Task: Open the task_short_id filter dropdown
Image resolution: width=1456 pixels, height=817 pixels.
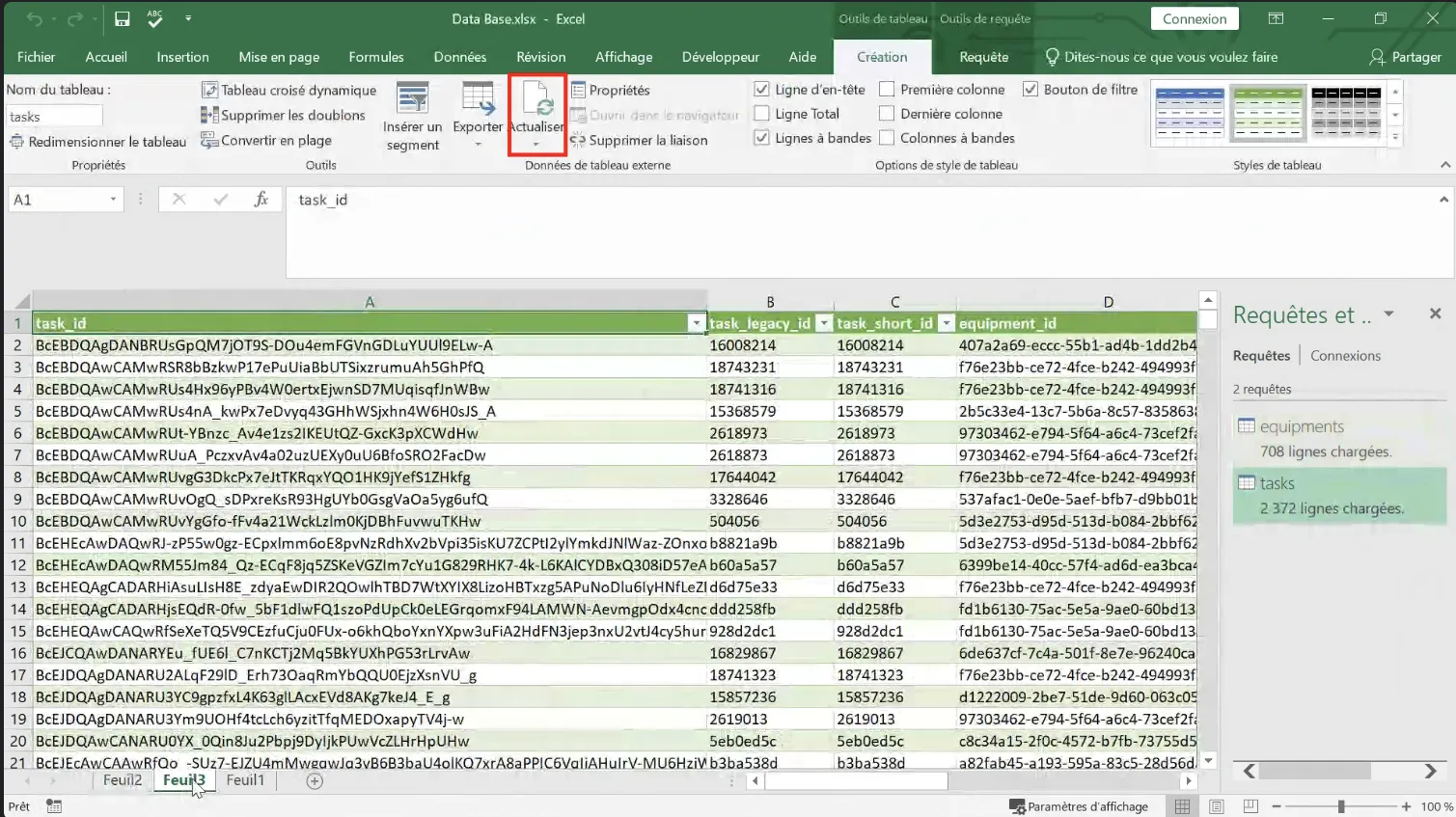Action: point(946,323)
